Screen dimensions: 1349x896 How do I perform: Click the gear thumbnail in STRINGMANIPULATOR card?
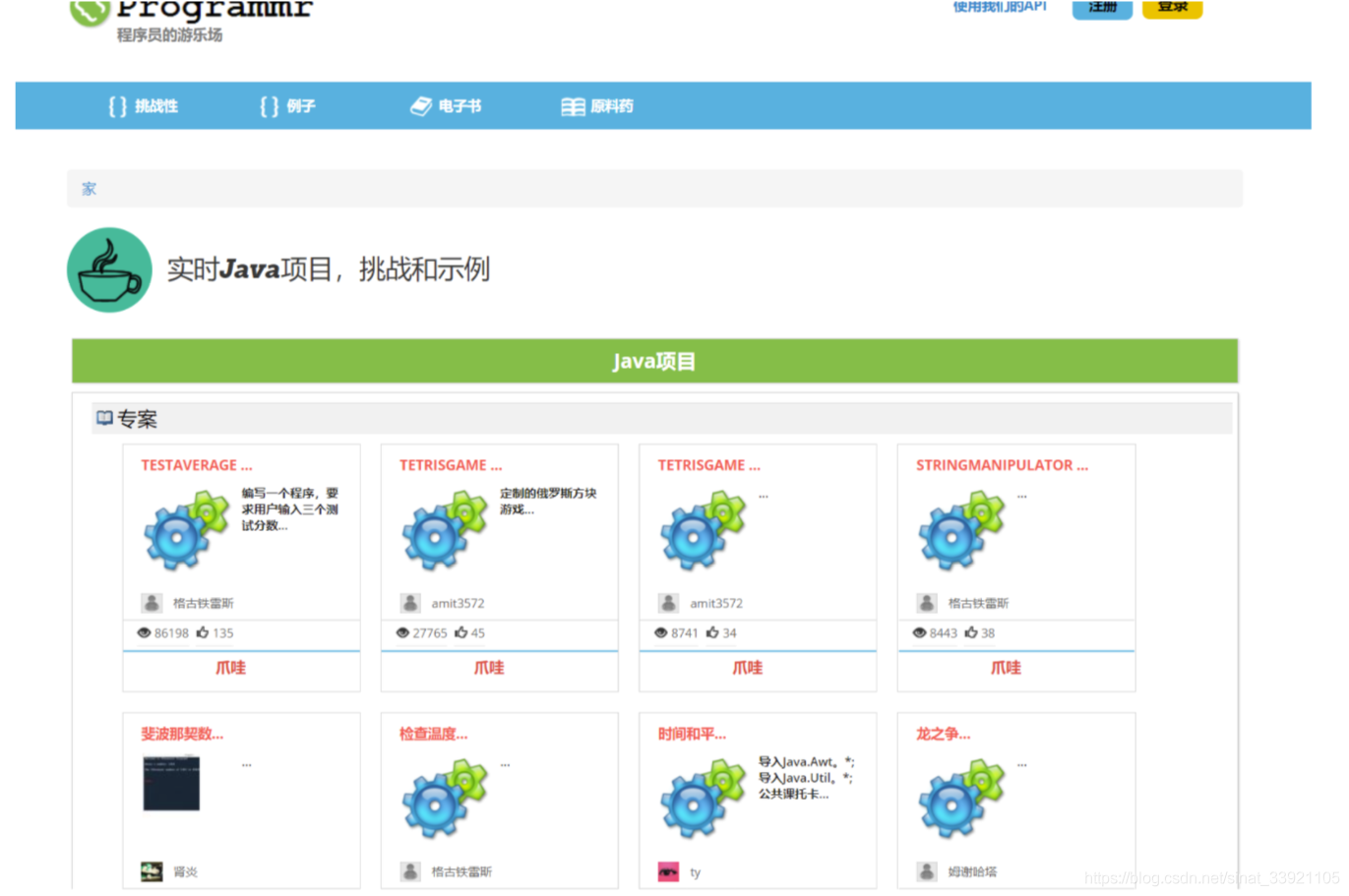coord(961,531)
